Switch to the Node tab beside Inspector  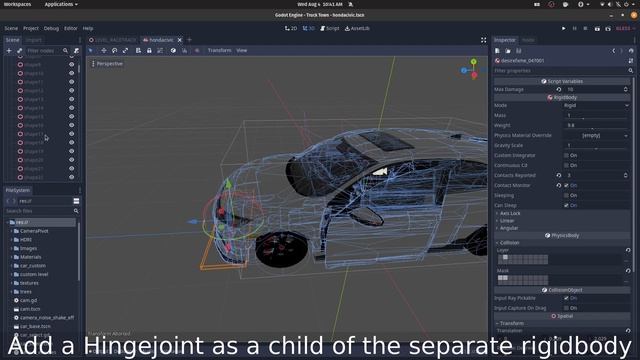[x=528, y=40]
